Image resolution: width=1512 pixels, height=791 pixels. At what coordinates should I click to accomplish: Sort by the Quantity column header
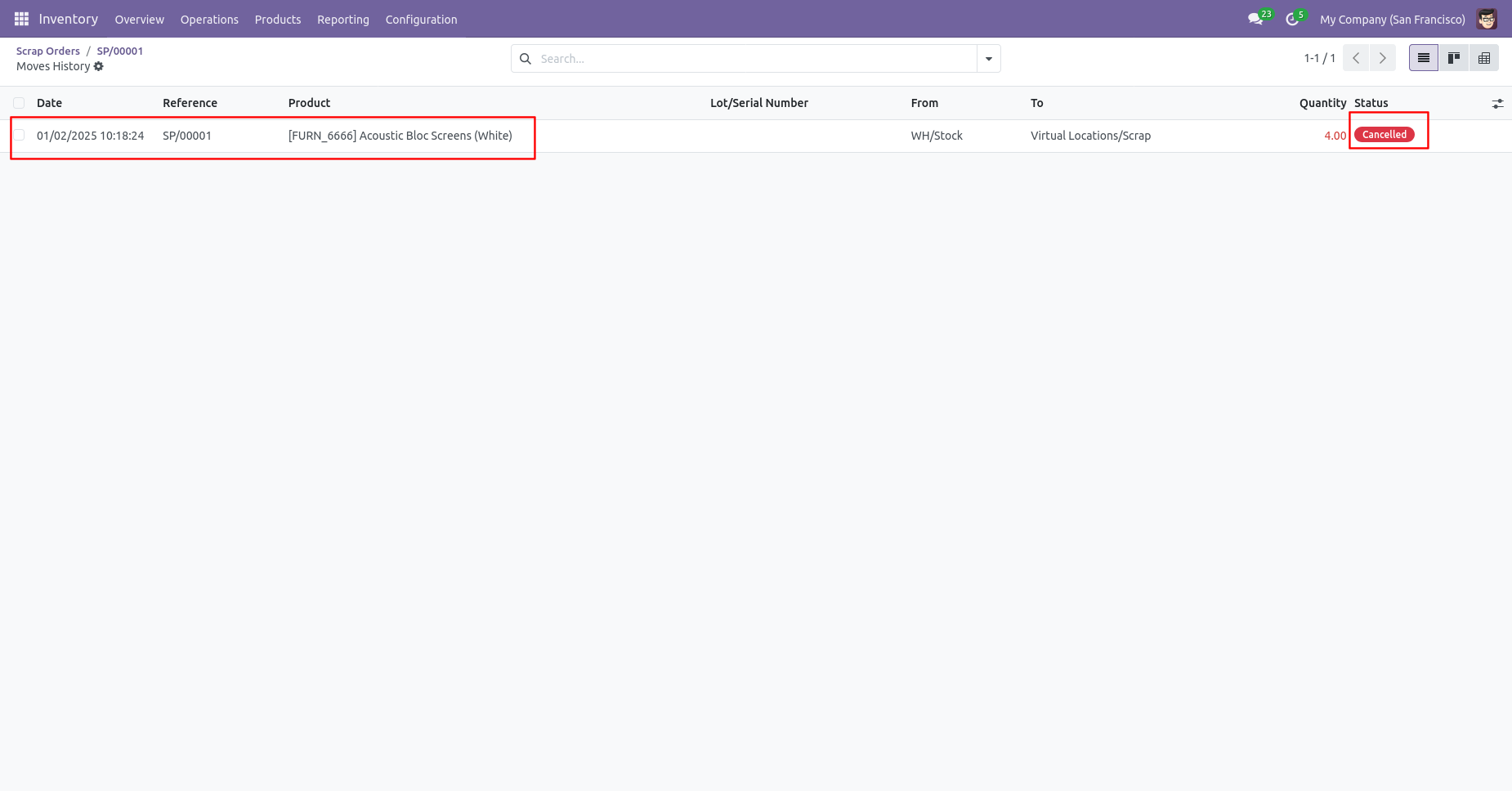pyautogui.click(x=1322, y=103)
